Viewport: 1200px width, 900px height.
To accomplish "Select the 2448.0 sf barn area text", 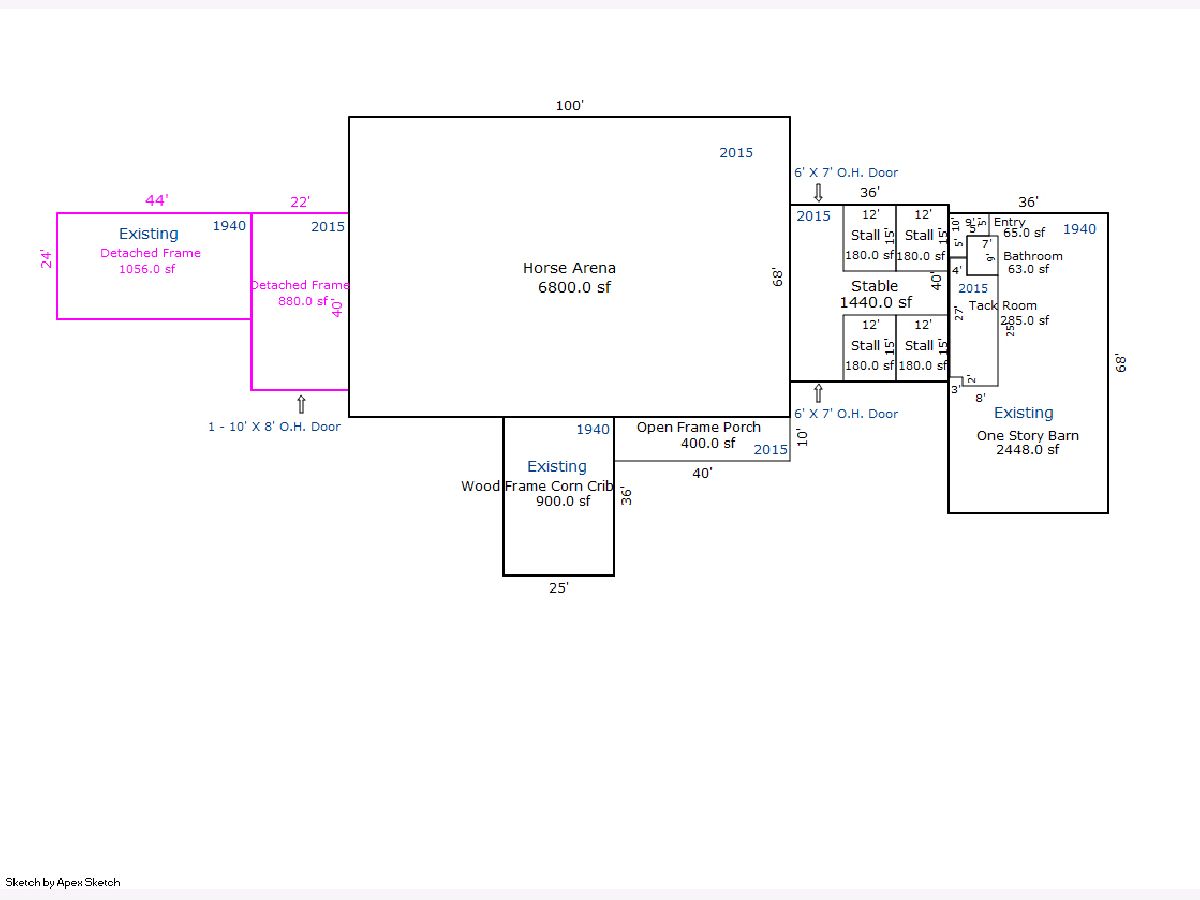I will 1027,450.
